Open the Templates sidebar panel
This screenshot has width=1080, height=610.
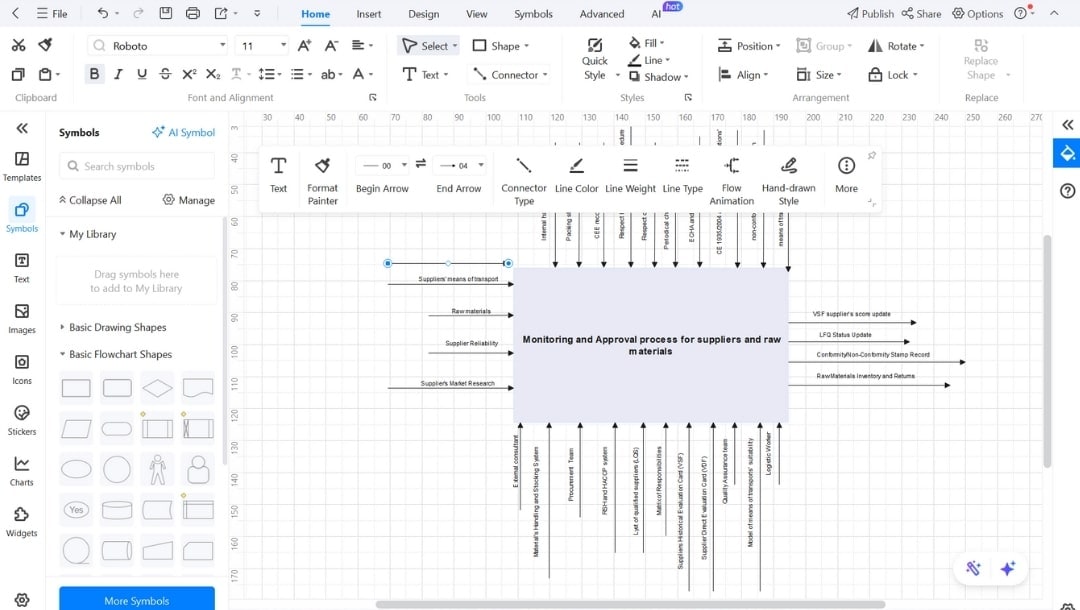coord(22,167)
